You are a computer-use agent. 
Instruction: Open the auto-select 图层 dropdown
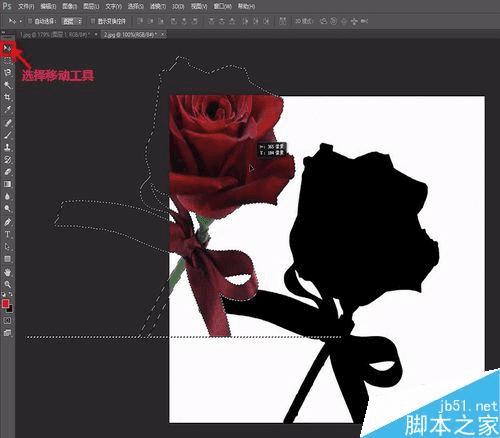point(72,21)
